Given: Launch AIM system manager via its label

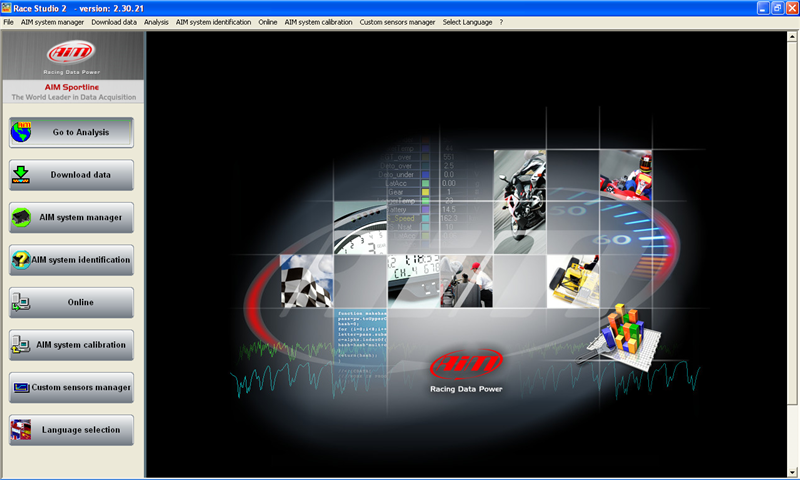Looking at the screenshot, I should point(81,217).
